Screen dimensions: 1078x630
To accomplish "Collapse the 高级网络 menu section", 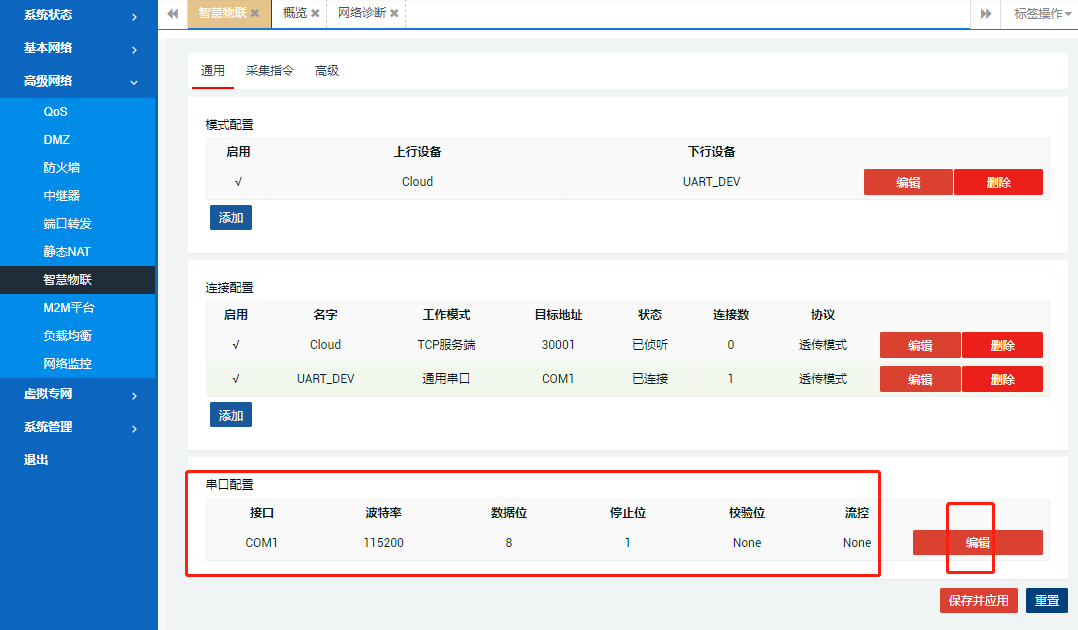I will click(x=46, y=81).
